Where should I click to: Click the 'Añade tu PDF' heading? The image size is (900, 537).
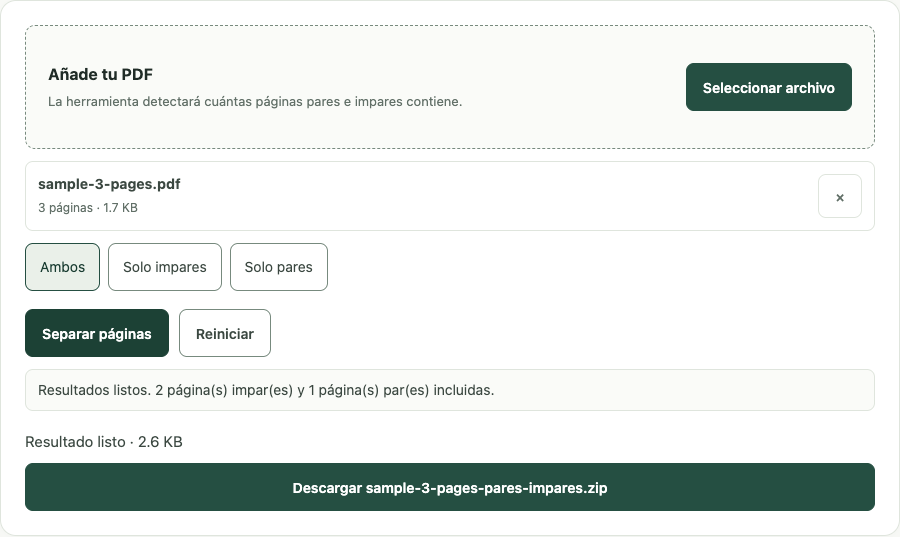100,75
